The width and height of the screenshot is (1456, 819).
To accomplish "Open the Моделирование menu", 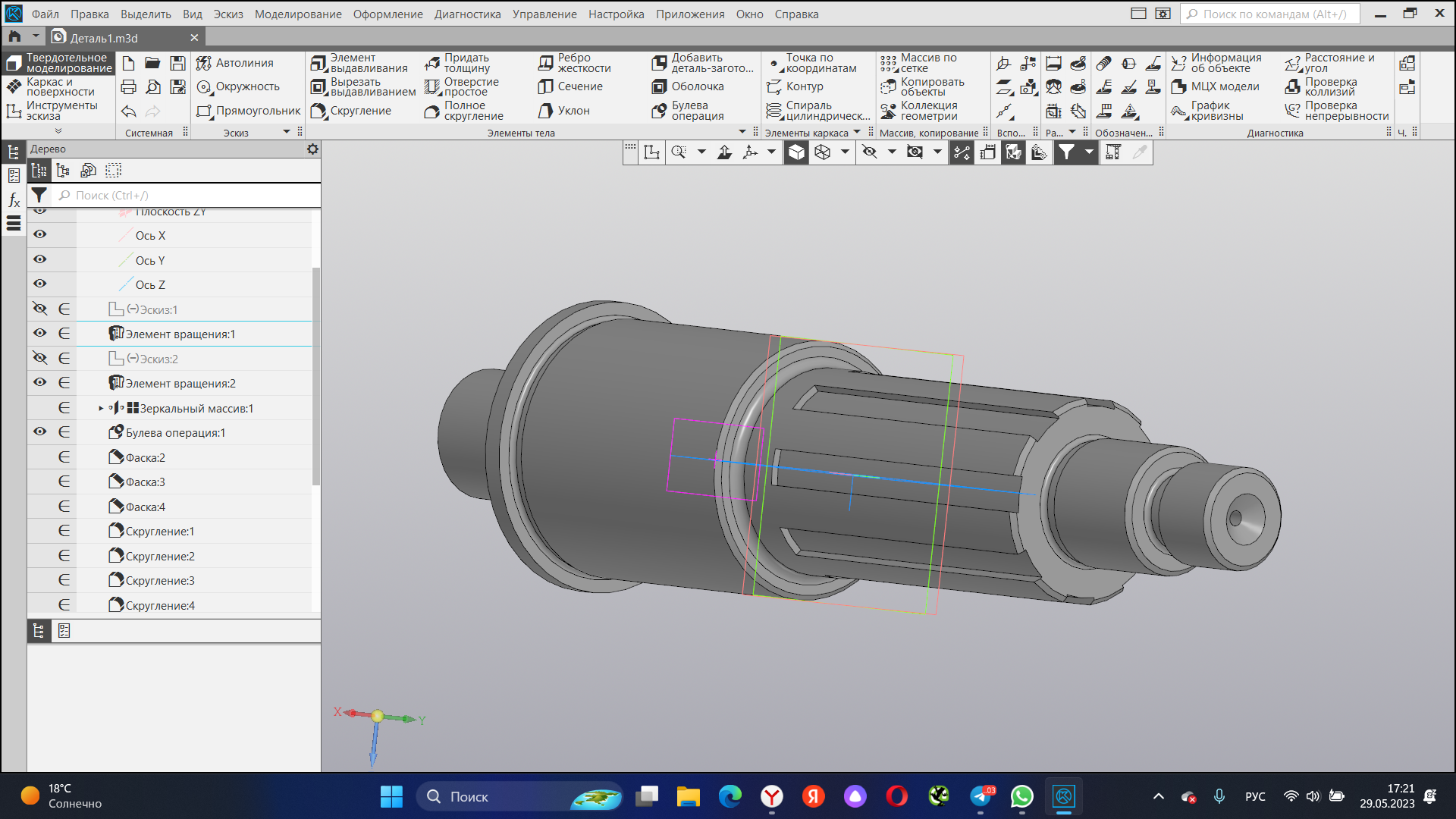I will coord(298,14).
